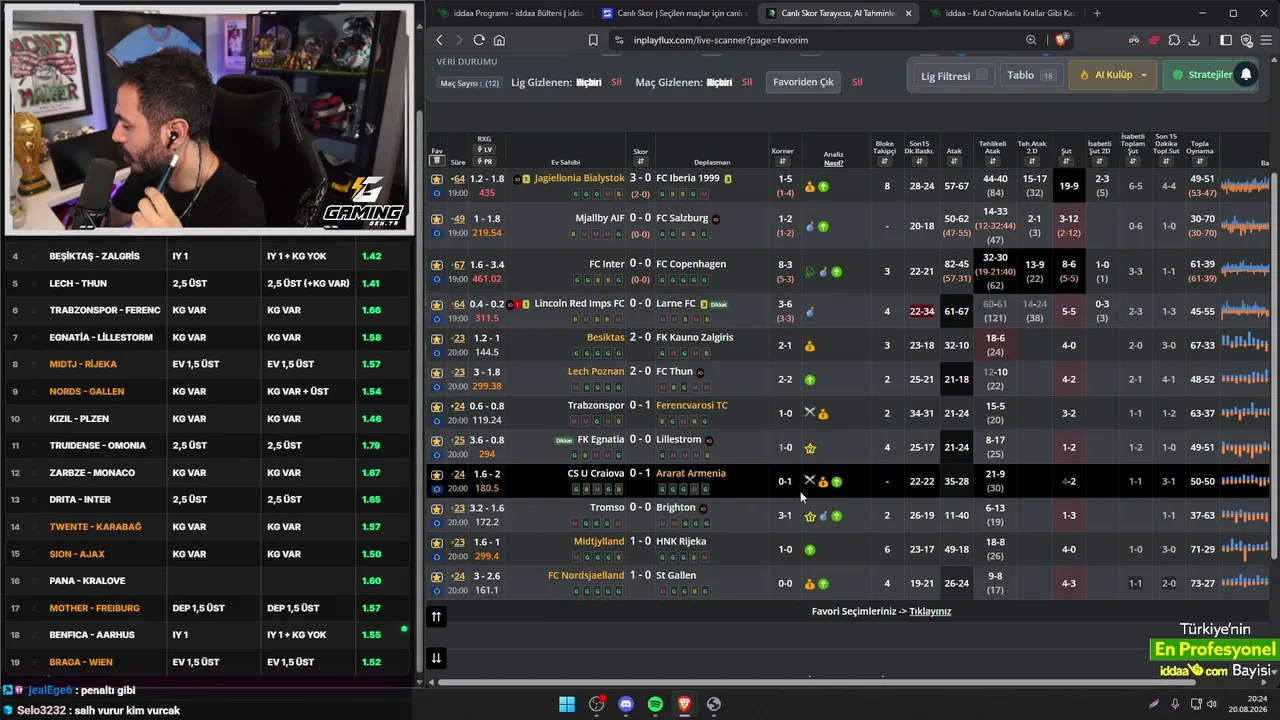Screen dimensions: 1280x720
Task: Toggle the star on the Besiktas row
Action: tap(437, 338)
